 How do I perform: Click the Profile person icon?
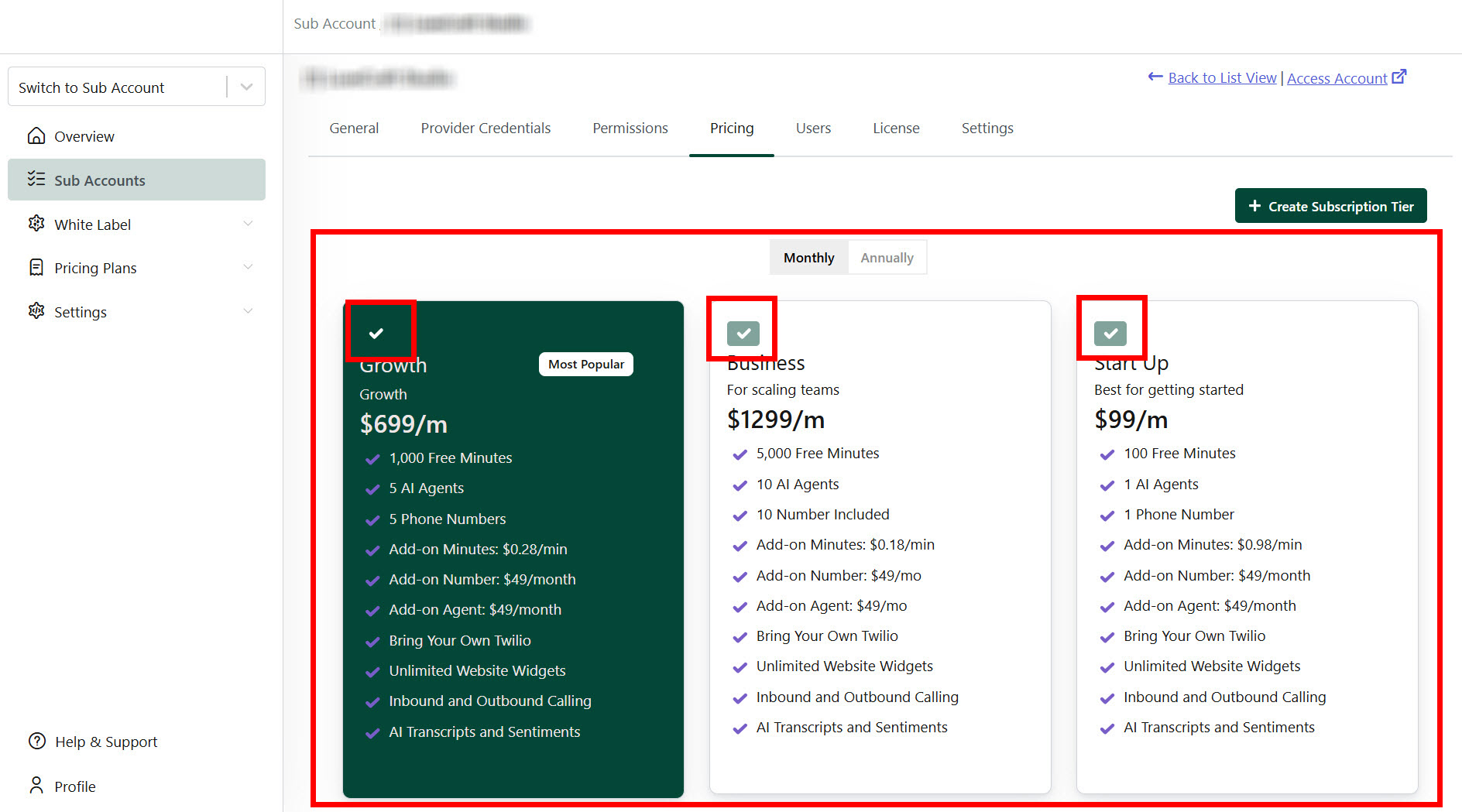36,786
